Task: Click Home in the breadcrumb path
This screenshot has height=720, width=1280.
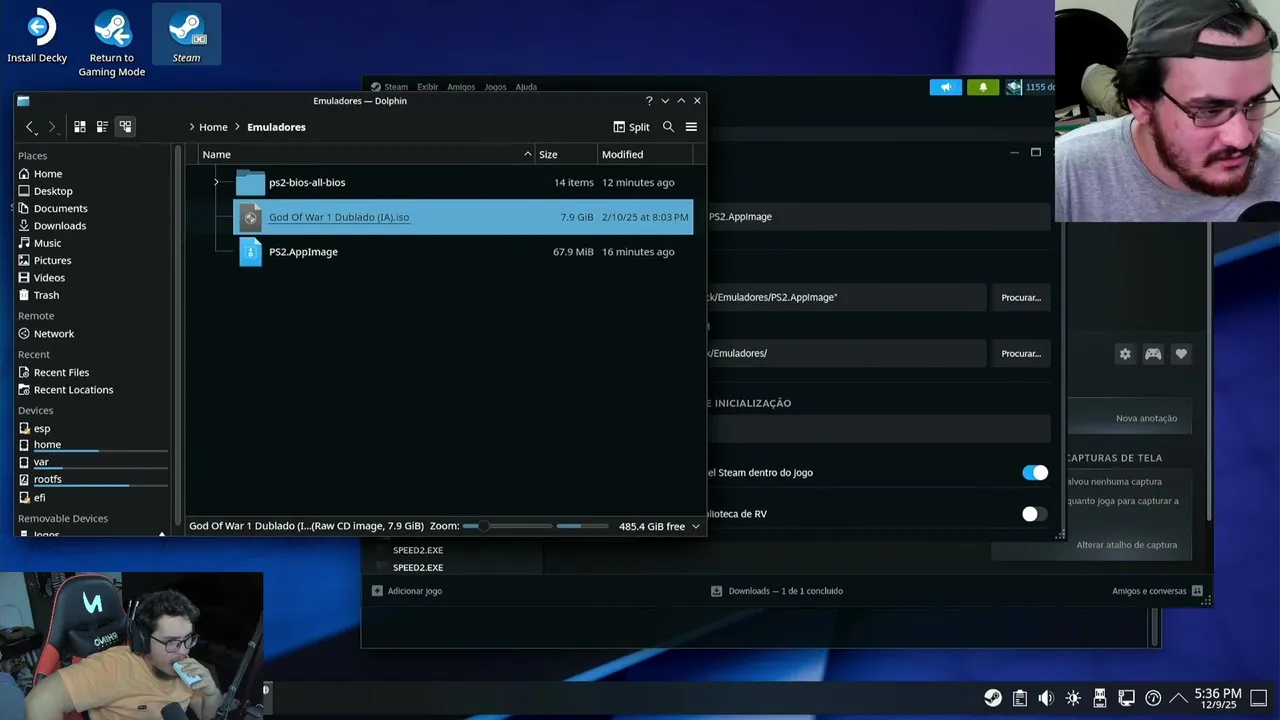Action: (x=213, y=127)
